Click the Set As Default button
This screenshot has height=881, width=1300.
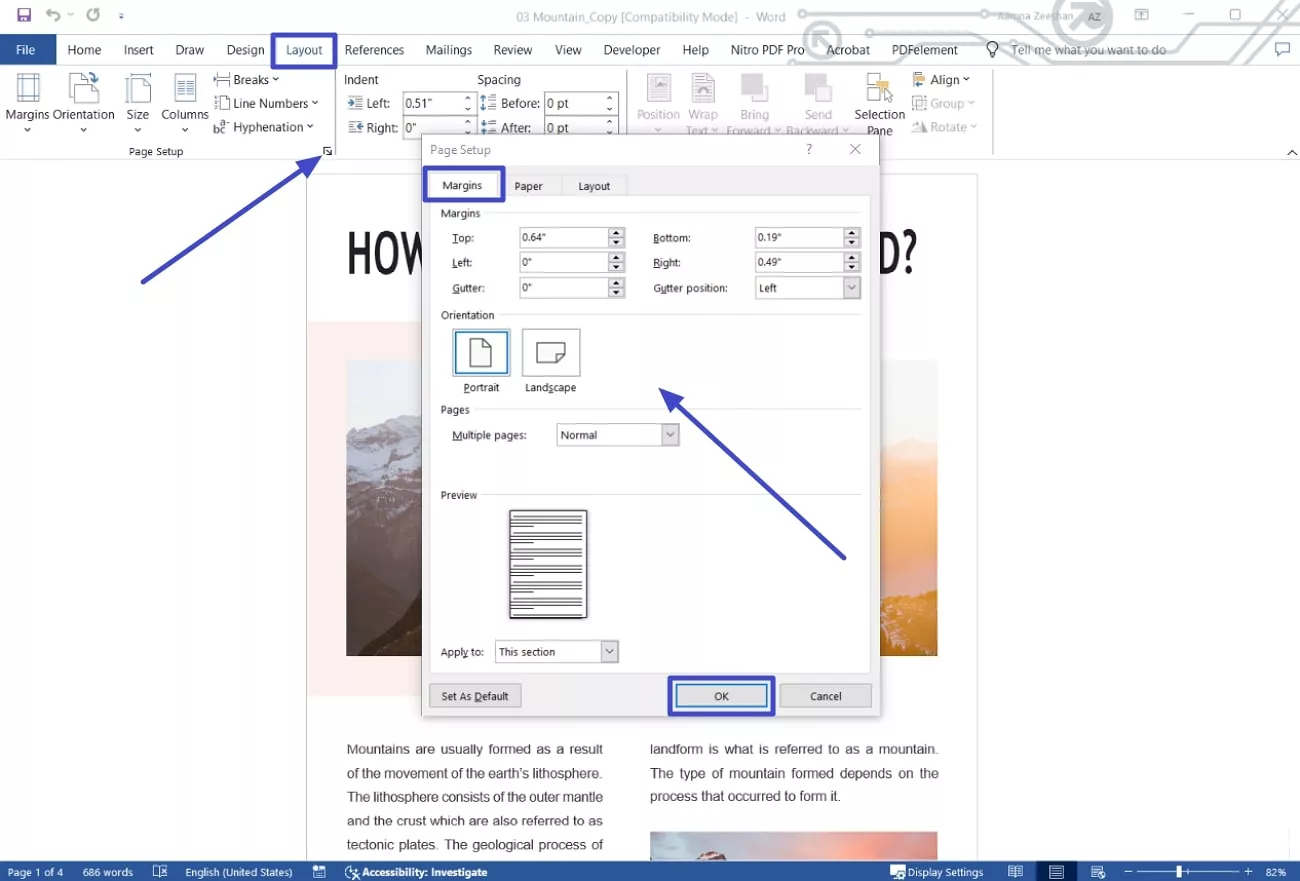click(475, 696)
